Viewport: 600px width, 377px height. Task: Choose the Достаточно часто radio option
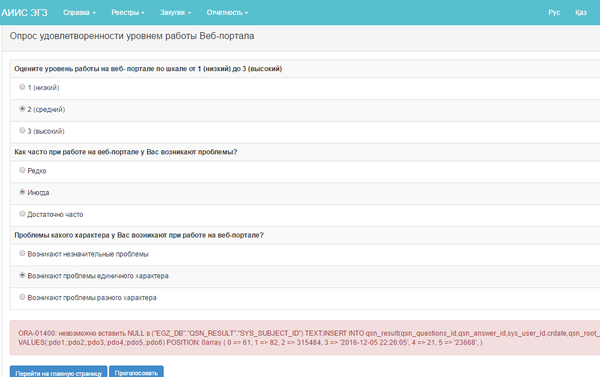[22, 214]
